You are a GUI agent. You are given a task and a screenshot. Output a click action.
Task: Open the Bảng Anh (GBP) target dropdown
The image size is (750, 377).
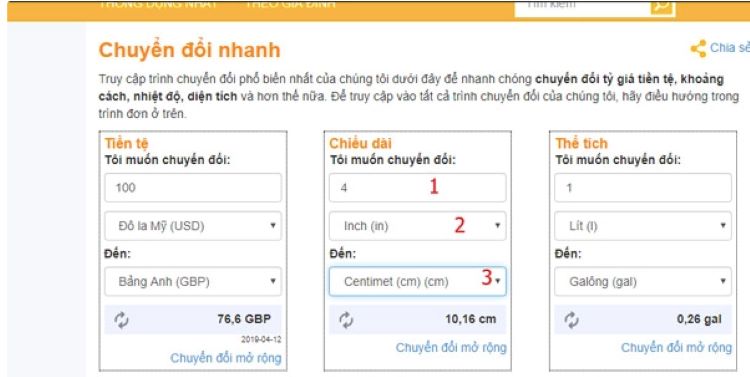tap(193, 281)
